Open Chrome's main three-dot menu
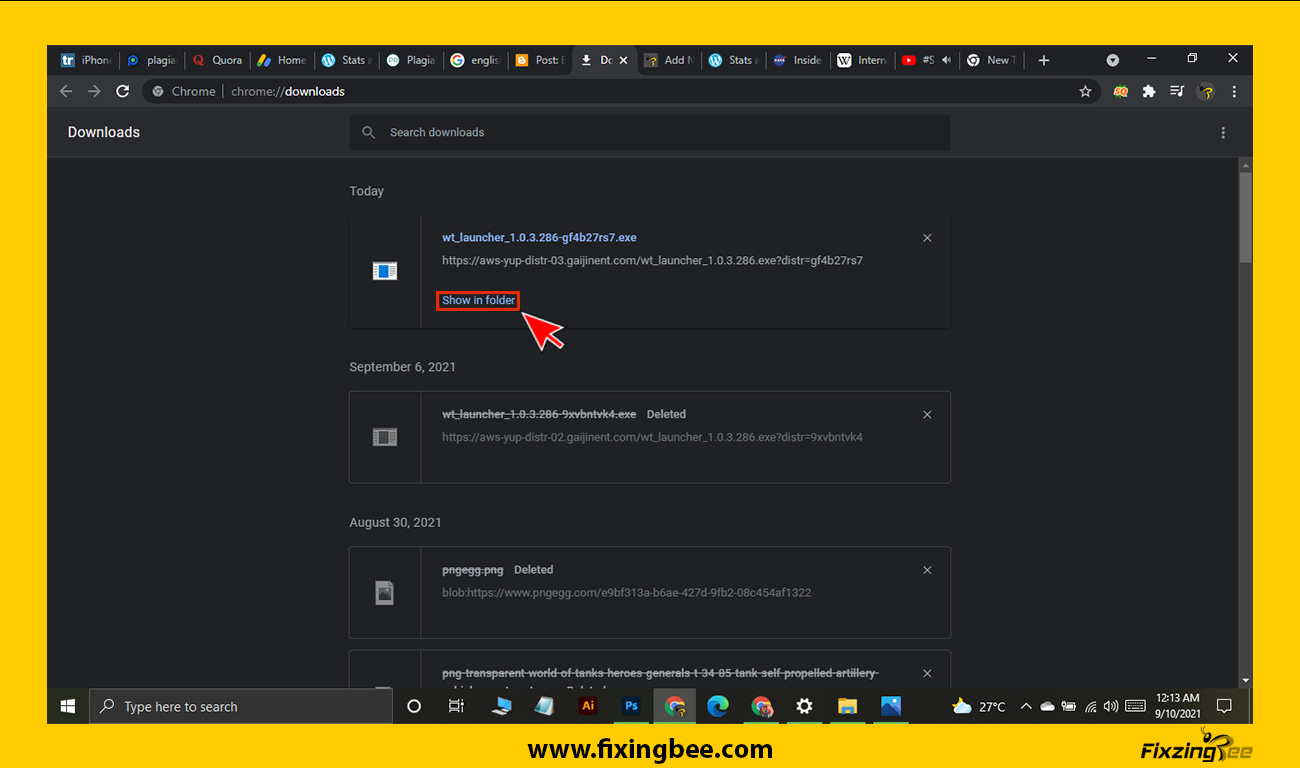This screenshot has height=768, width=1300. tap(1234, 91)
